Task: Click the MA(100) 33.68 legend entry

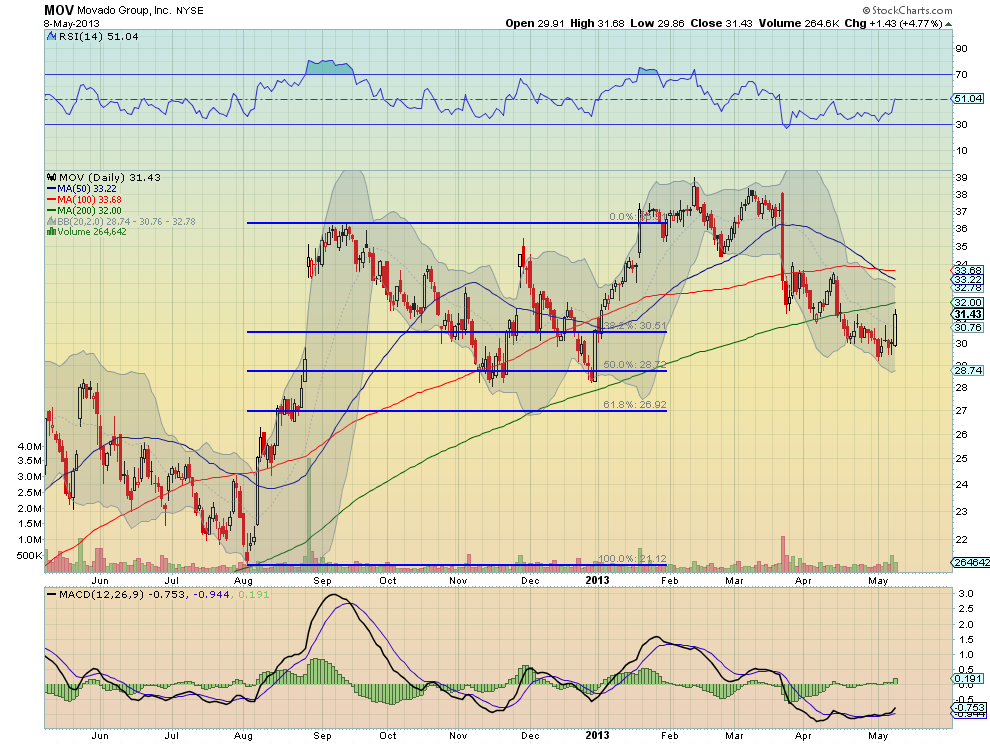Action: click(x=89, y=200)
